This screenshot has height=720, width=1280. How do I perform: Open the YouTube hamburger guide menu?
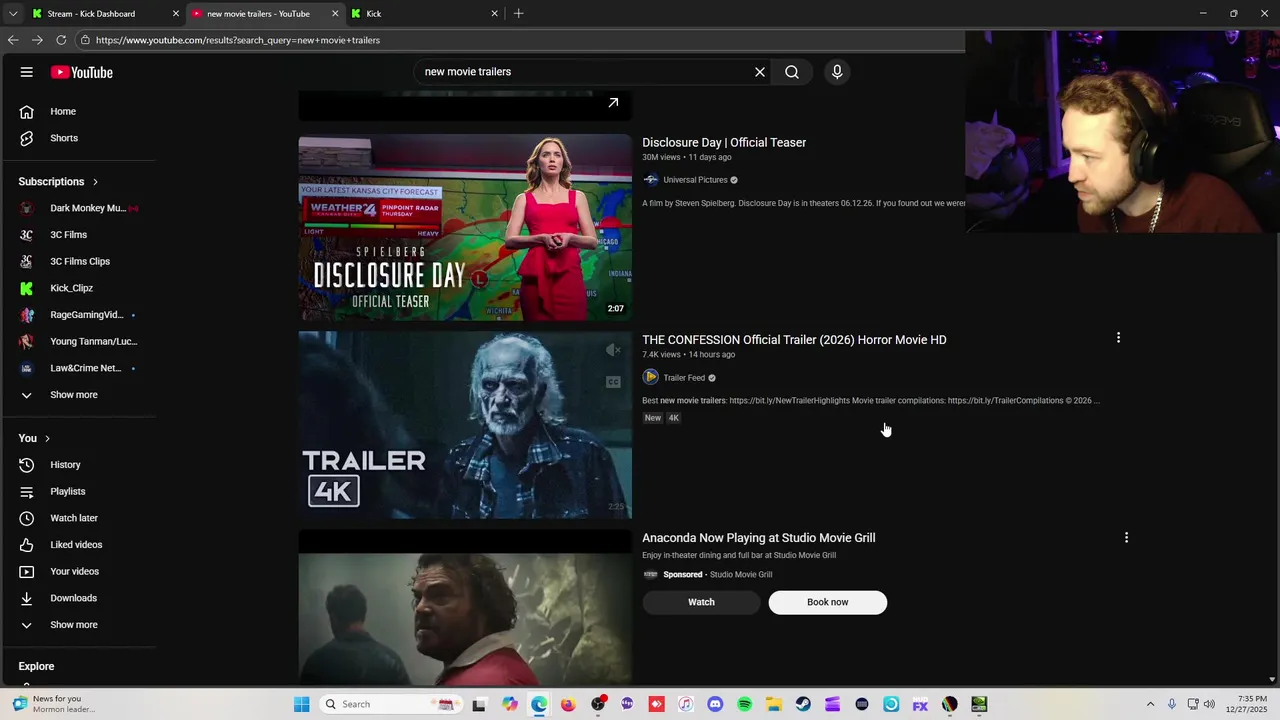pos(27,72)
